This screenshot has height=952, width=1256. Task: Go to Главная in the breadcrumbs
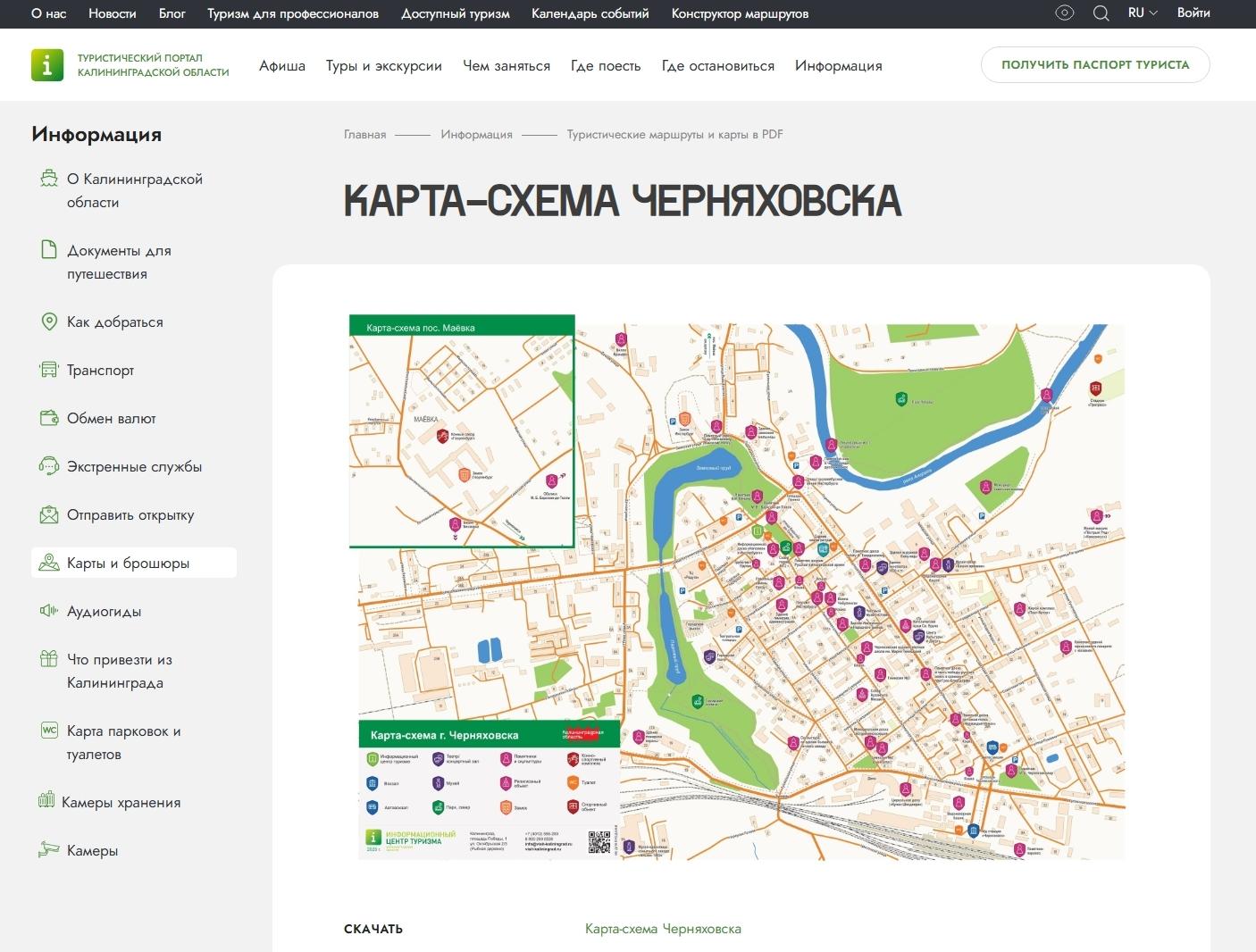click(365, 135)
